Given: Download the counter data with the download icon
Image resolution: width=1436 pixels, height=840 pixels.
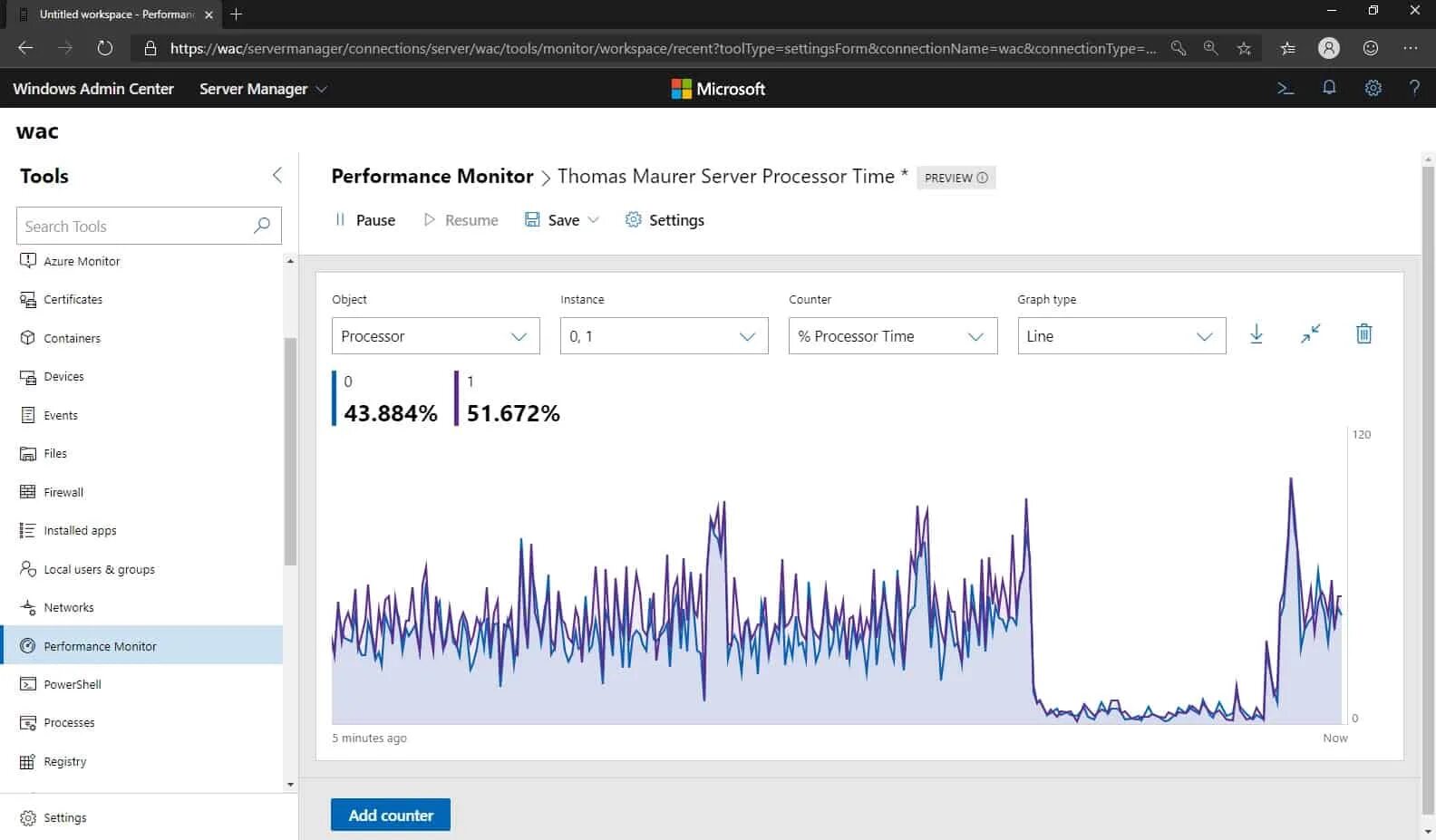Looking at the screenshot, I should point(1256,334).
